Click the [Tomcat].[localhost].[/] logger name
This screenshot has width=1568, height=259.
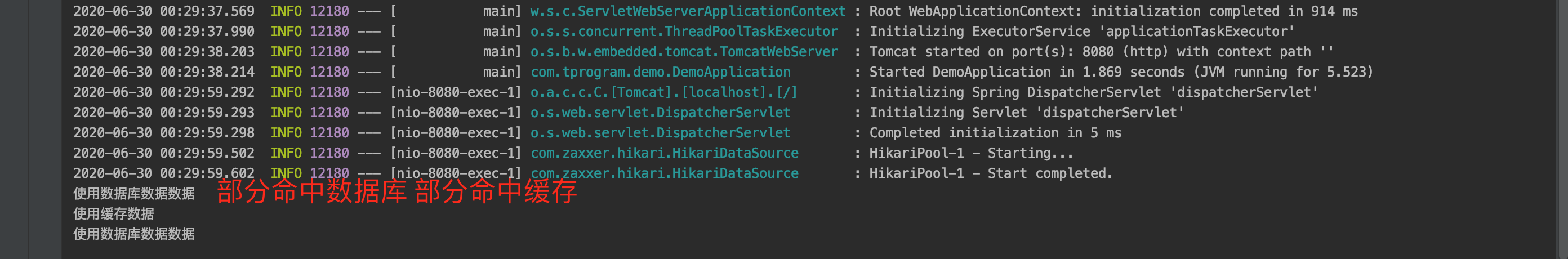pyautogui.click(x=663, y=92)
